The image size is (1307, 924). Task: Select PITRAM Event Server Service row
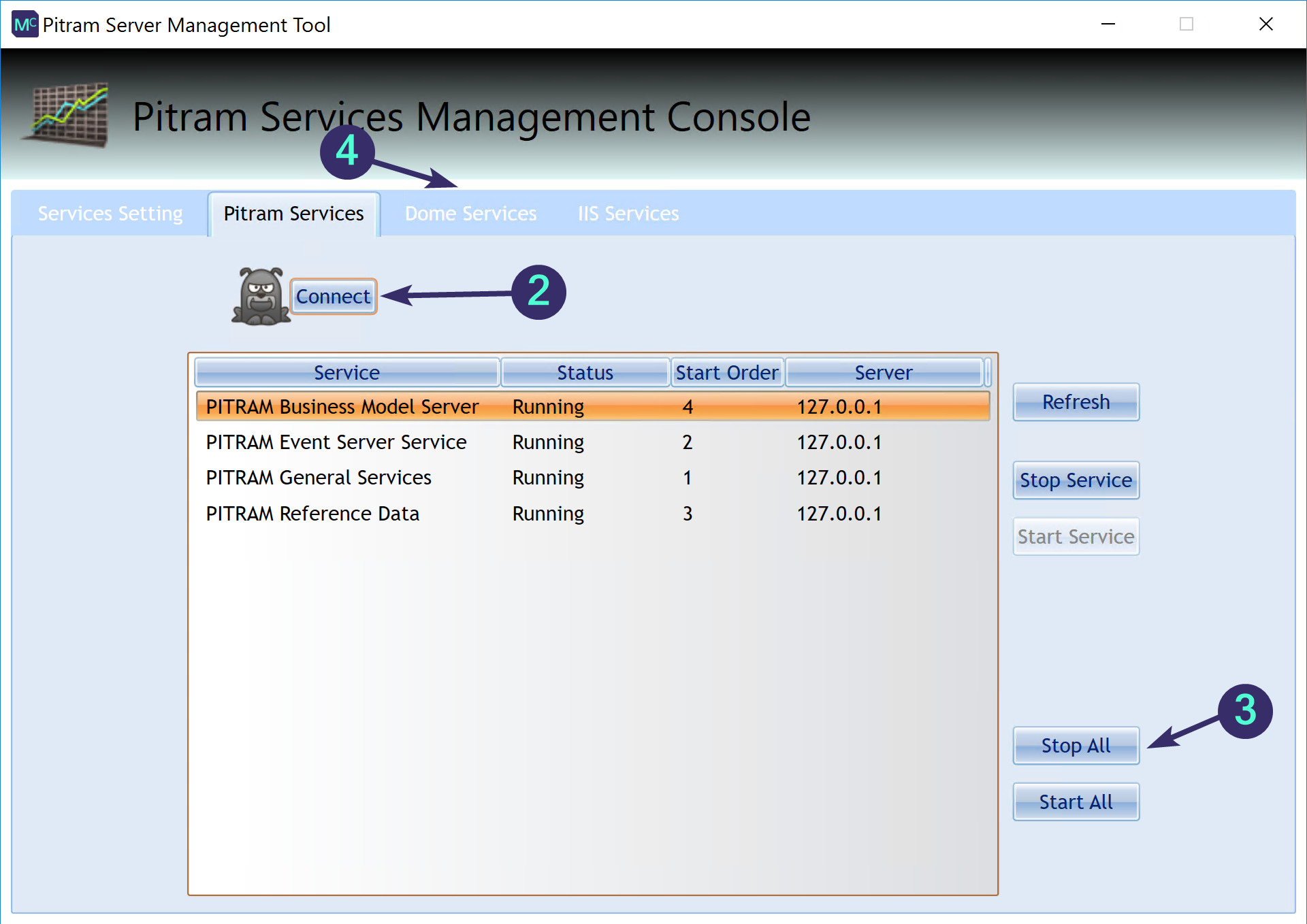336,442
